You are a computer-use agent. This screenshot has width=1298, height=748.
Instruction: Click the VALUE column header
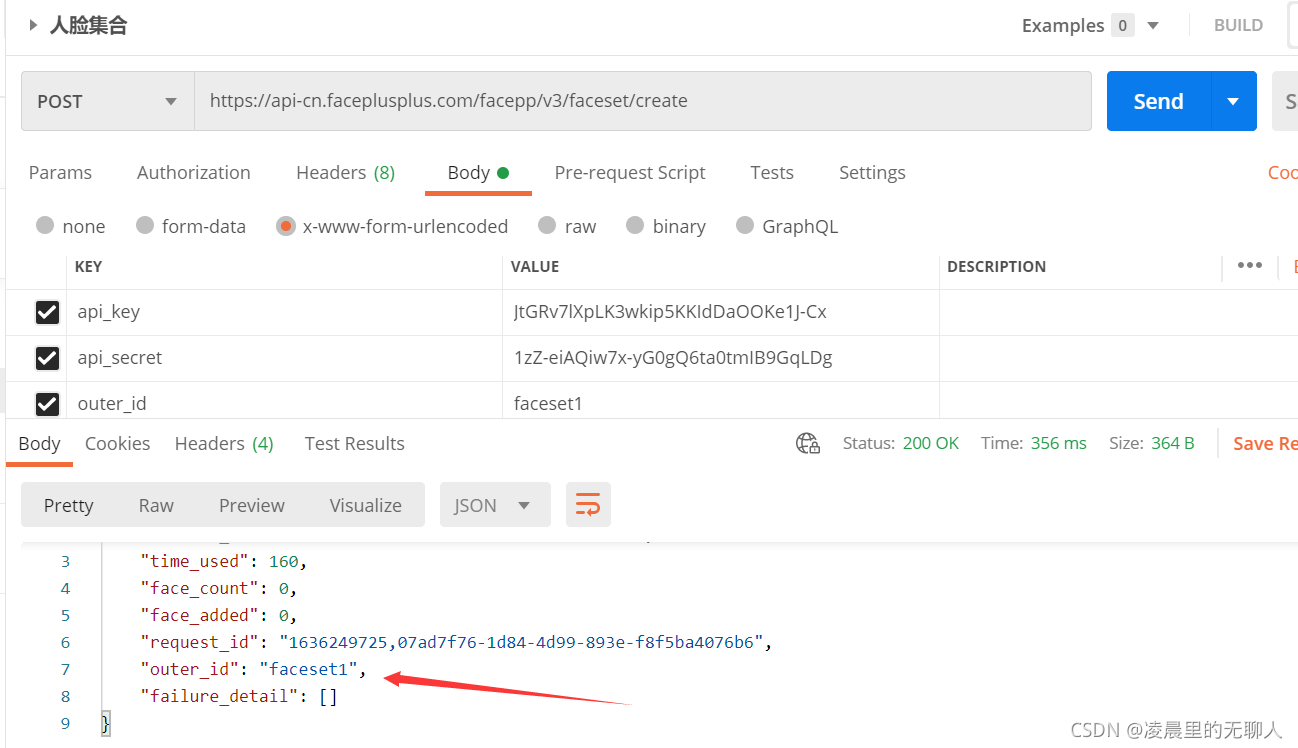(535, 267)
